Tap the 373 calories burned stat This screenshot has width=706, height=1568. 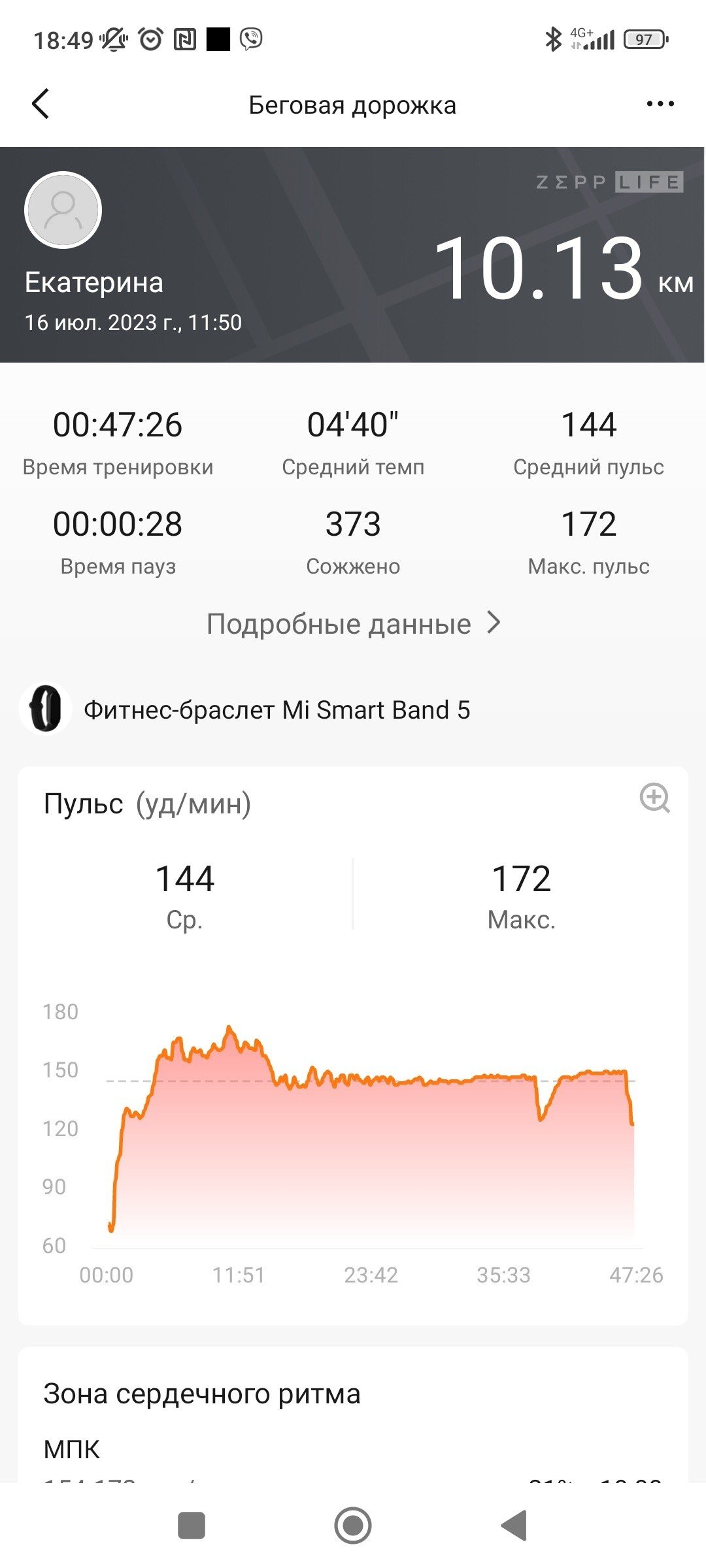point(353,541)
